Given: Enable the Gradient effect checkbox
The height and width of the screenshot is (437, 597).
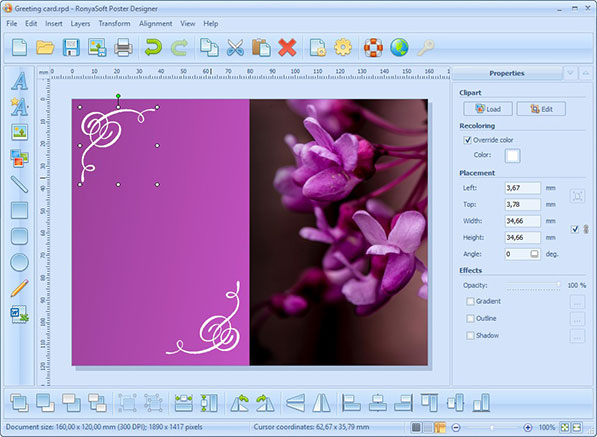Looking at the screenshot, I should pyautogui.click(x=470, y=301).
